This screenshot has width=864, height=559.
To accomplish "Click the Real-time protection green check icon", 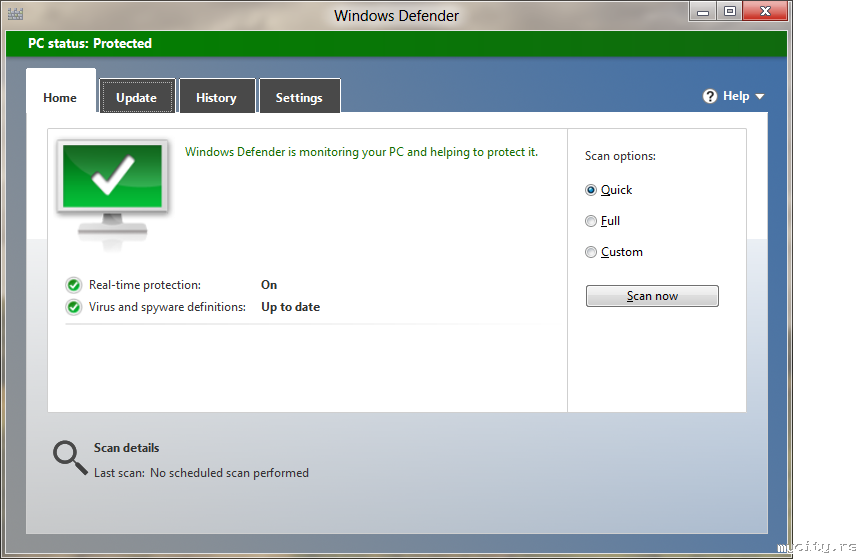I will coord(73,285).
